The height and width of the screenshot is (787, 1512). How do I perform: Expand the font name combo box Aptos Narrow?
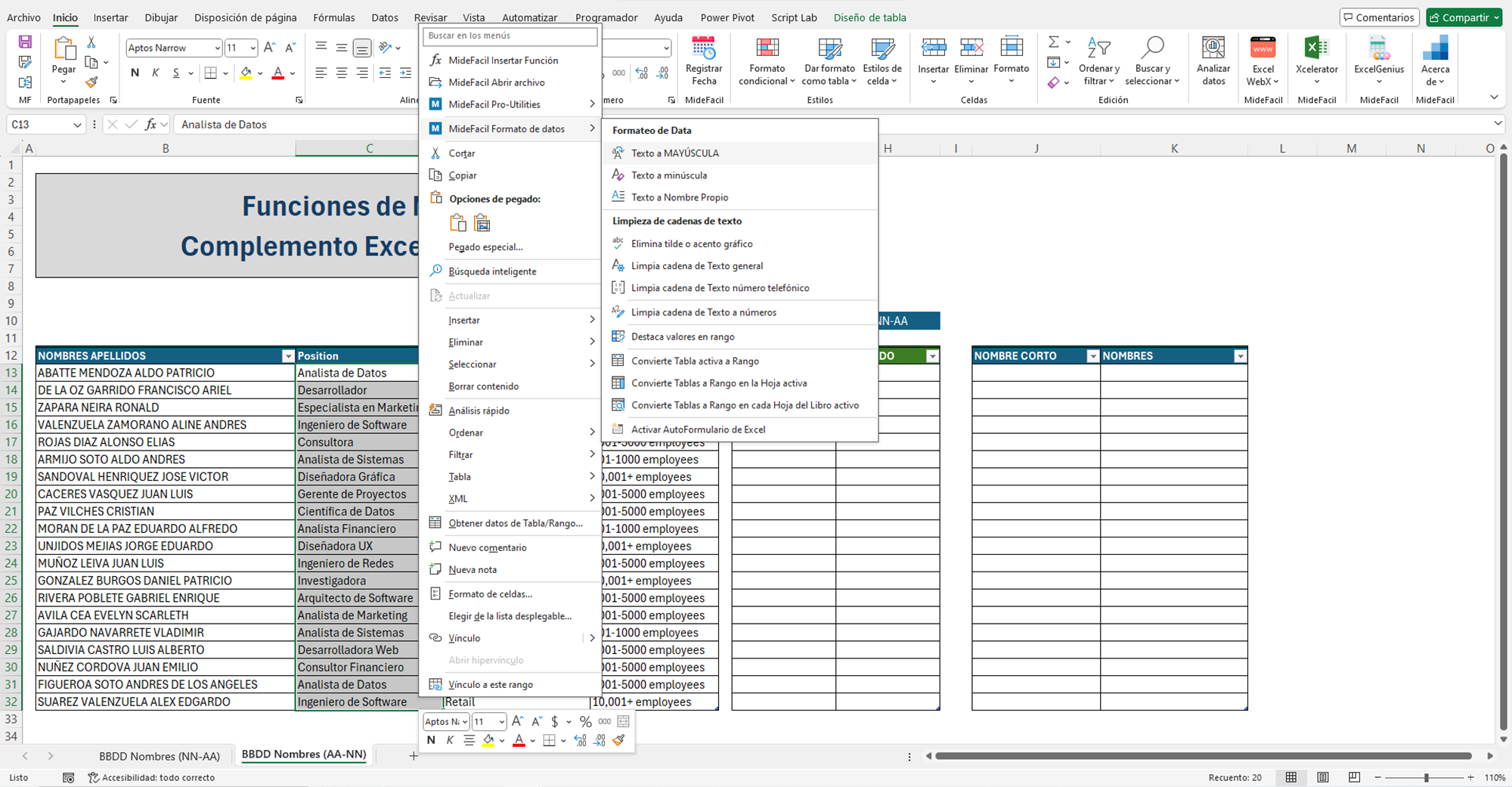217,48
